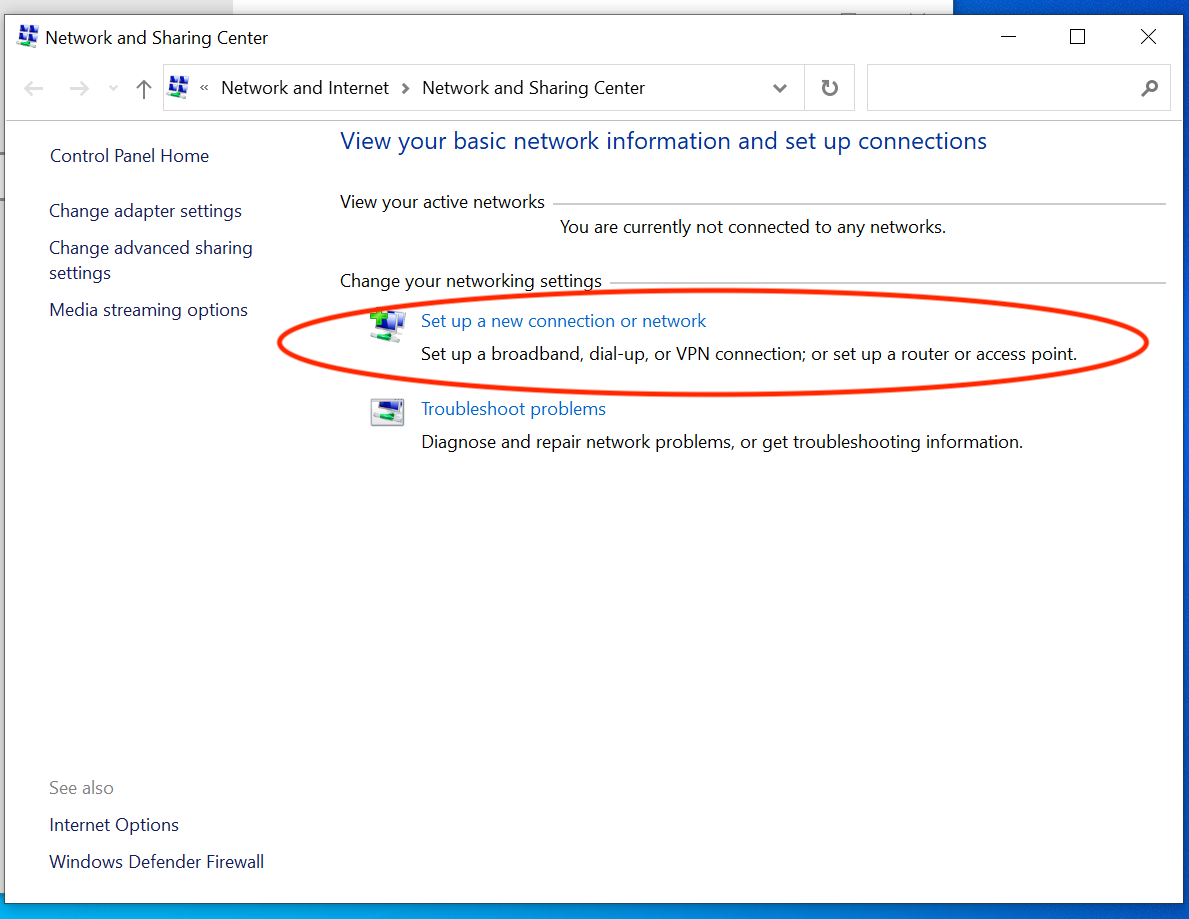
Task: Open Control Panel Home
Action: pyautogui.click(x=129, y=156)
